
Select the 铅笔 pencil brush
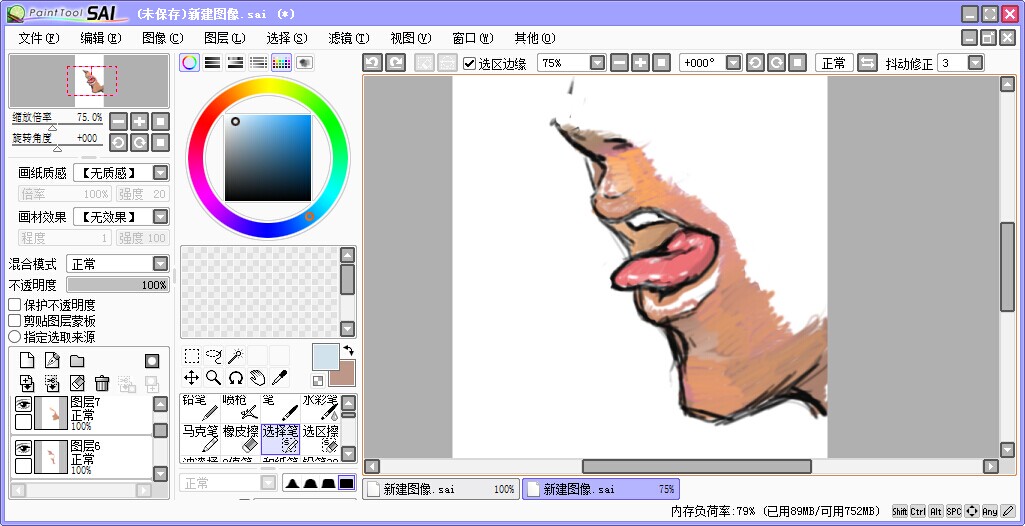pyautogui.click(x=200, y=407)
